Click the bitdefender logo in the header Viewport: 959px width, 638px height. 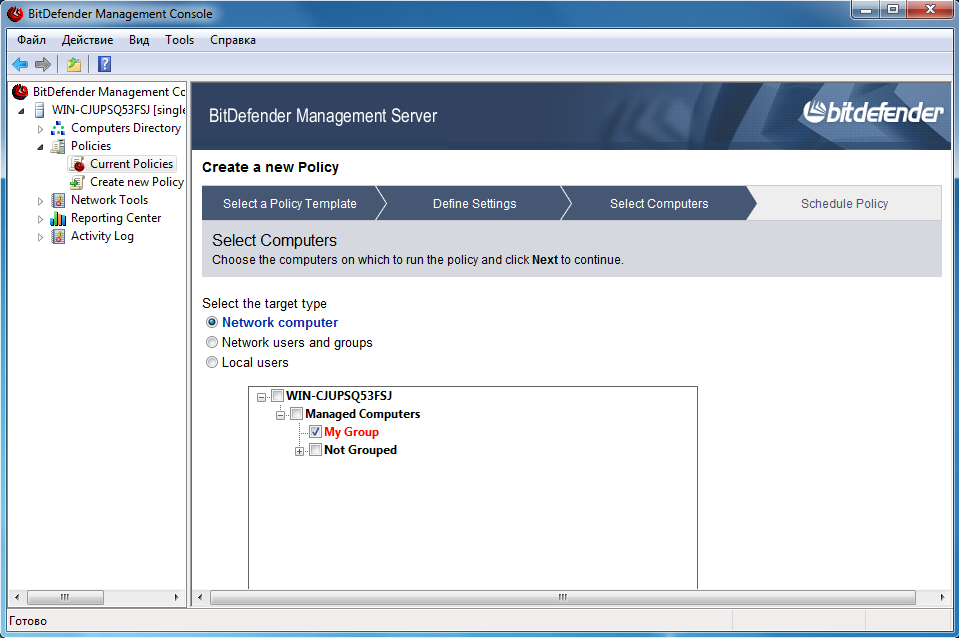pyautogui.click(x=873, y=112)
